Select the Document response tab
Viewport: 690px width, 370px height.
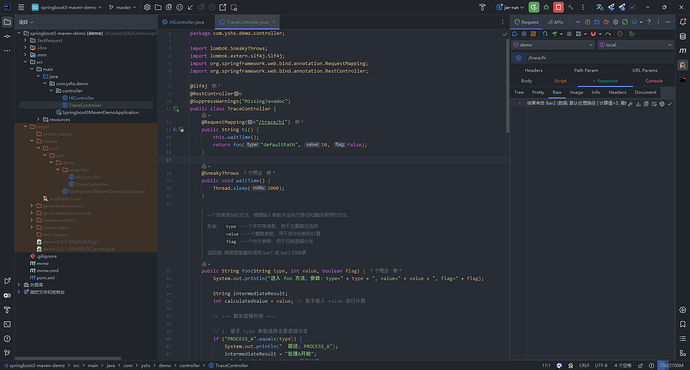pyautogui.click(x=645, y=92)
